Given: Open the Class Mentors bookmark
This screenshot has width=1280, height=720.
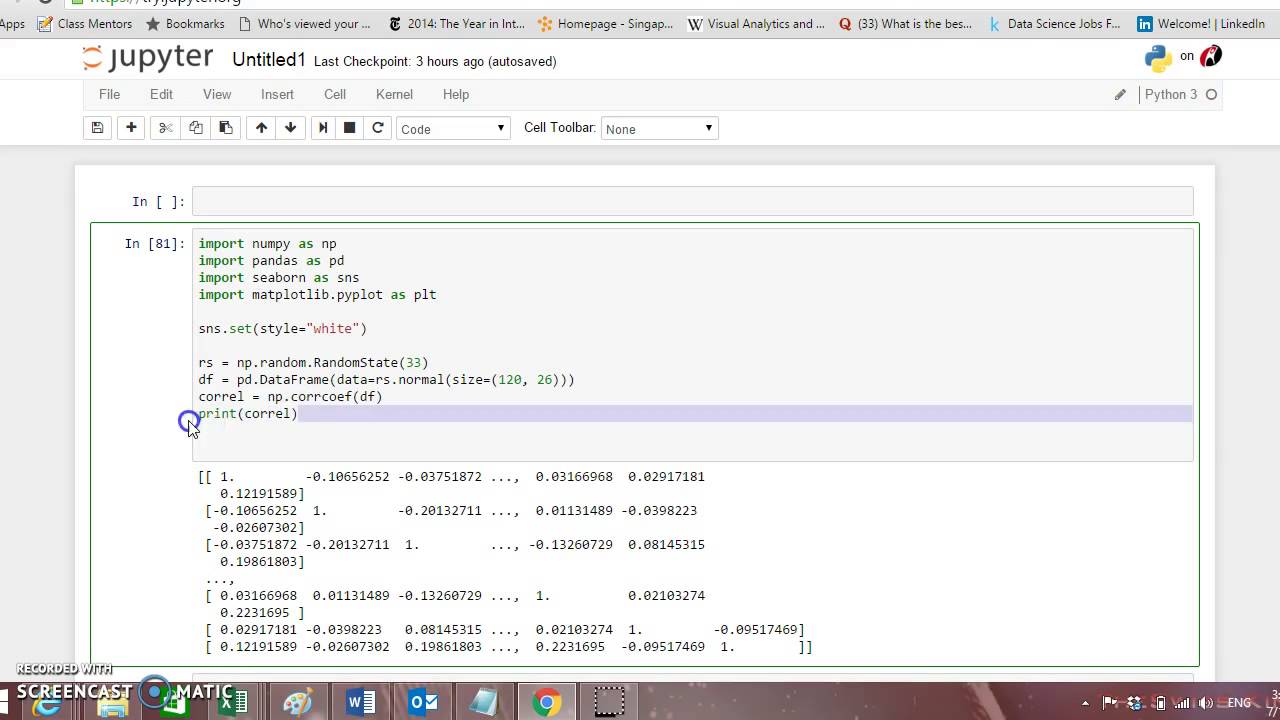Looking at the screenshot, I should coord(84,23).
